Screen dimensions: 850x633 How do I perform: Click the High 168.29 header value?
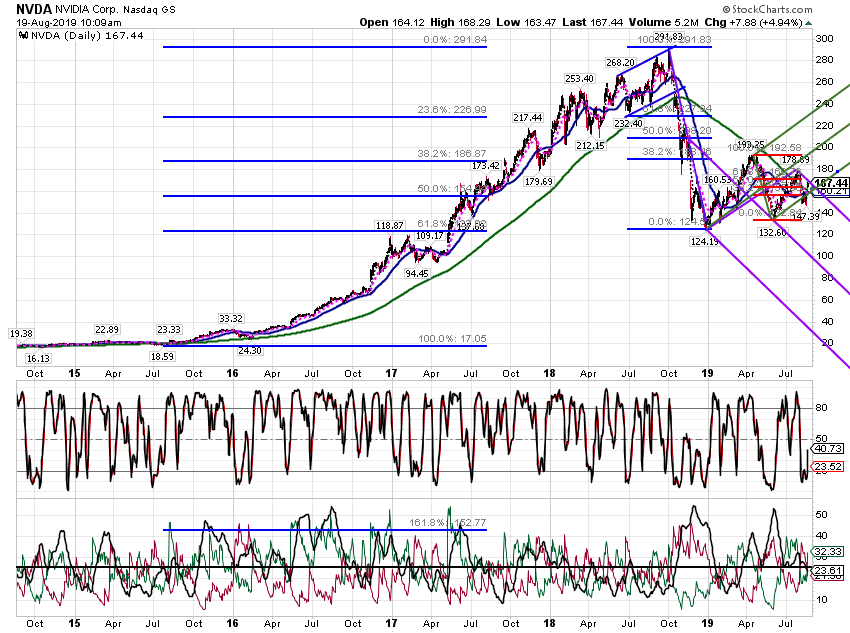coord(460,22)
